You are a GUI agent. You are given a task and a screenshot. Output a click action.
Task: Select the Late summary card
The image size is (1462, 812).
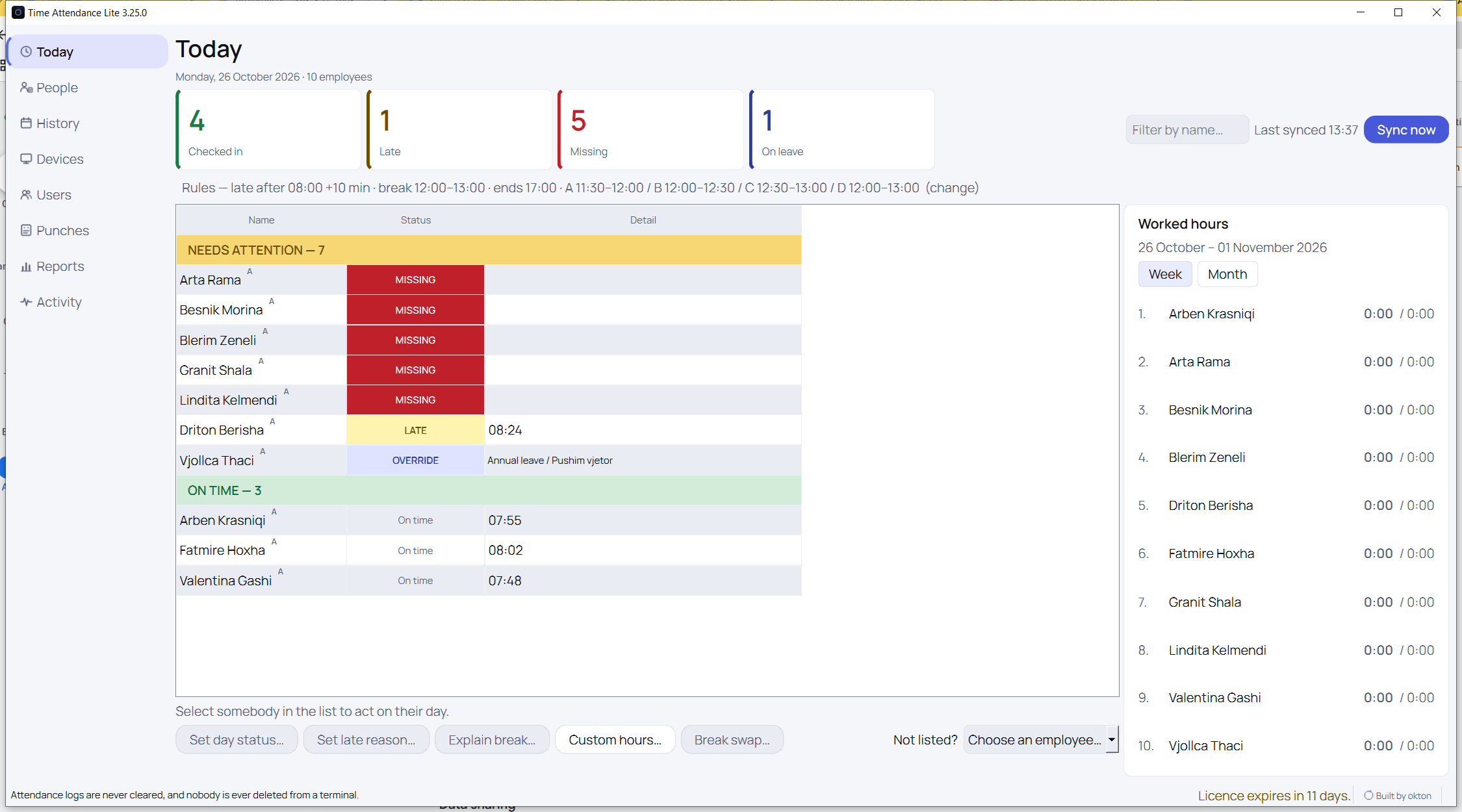click(459, 129)
